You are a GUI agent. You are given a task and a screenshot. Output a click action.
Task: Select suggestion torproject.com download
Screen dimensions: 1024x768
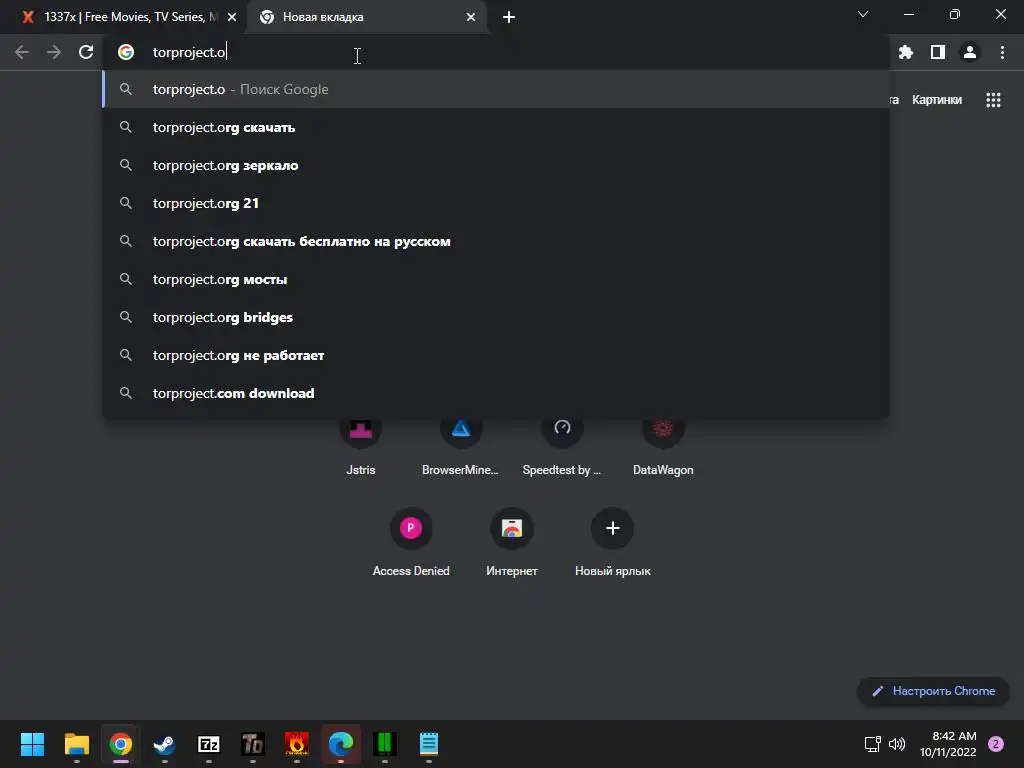[x=496, y=393]
